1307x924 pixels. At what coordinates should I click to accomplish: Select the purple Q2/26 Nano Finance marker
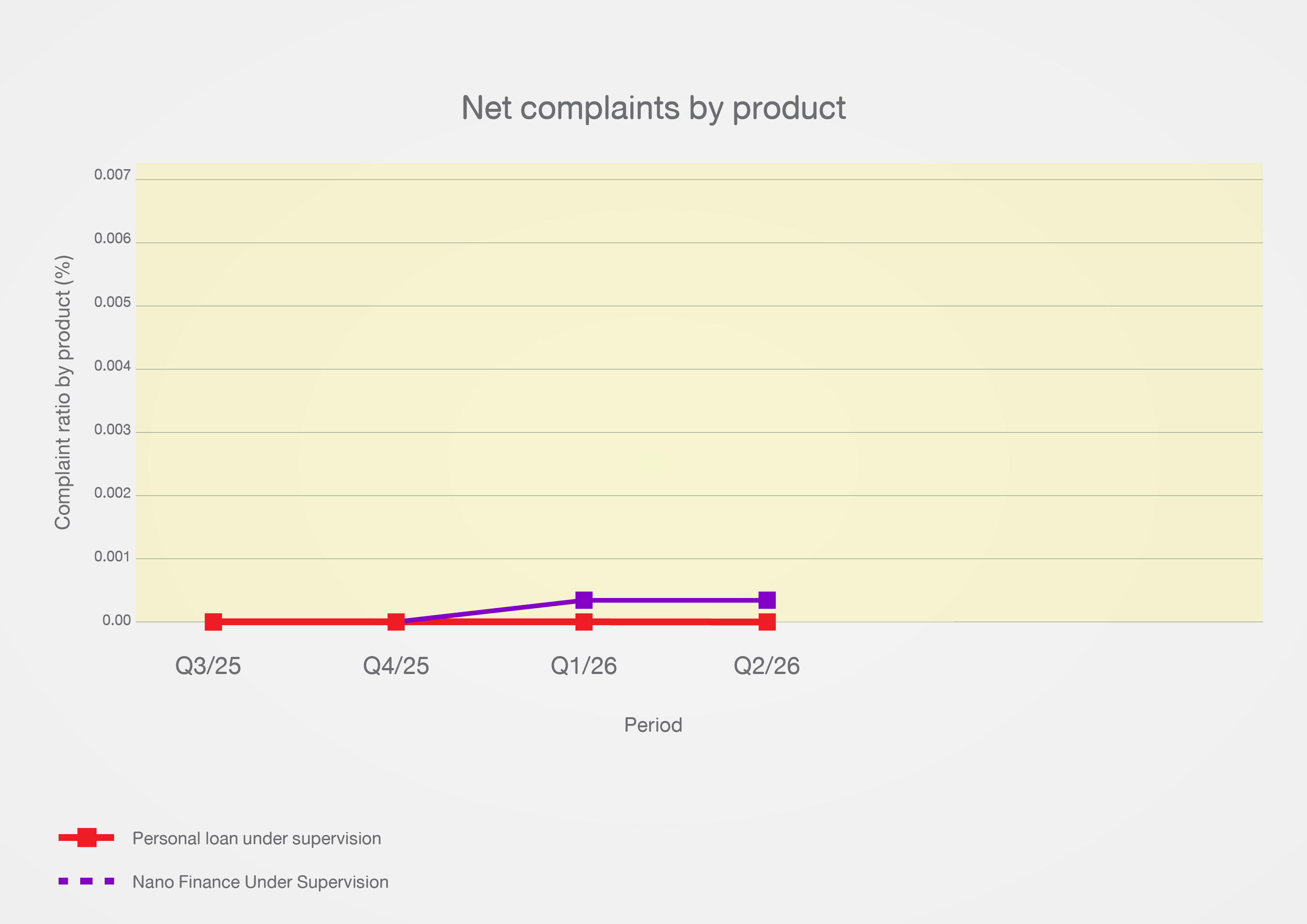(767, 600)
